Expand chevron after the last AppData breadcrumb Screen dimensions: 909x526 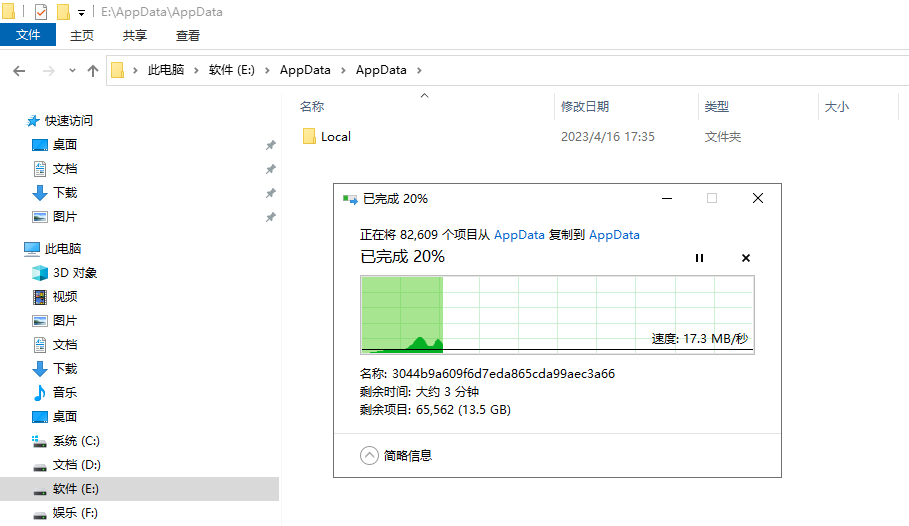tap(419, 70)
